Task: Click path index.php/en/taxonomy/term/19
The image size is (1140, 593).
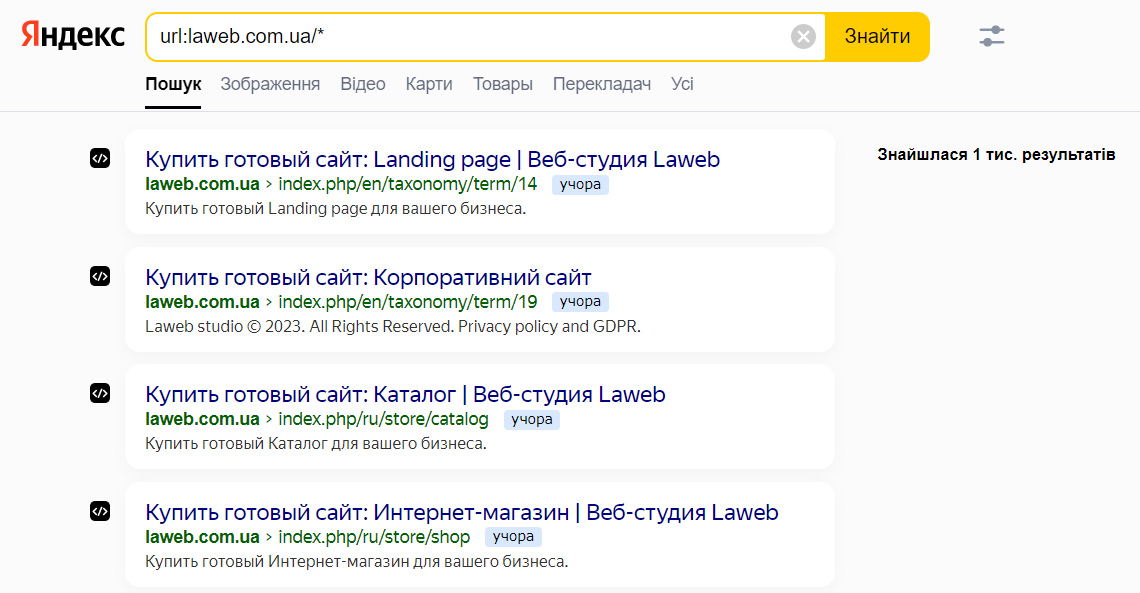Action: pyautogui.click(x=408, y=302)
